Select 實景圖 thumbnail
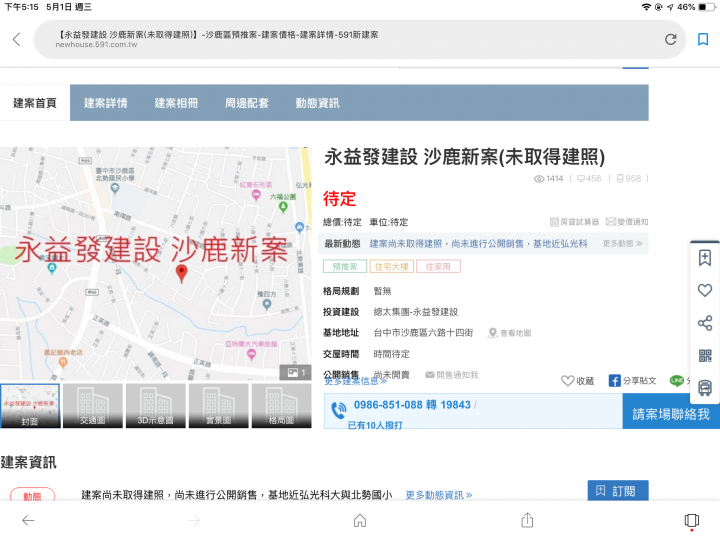720x540 pixels. [x=219, y=406]
